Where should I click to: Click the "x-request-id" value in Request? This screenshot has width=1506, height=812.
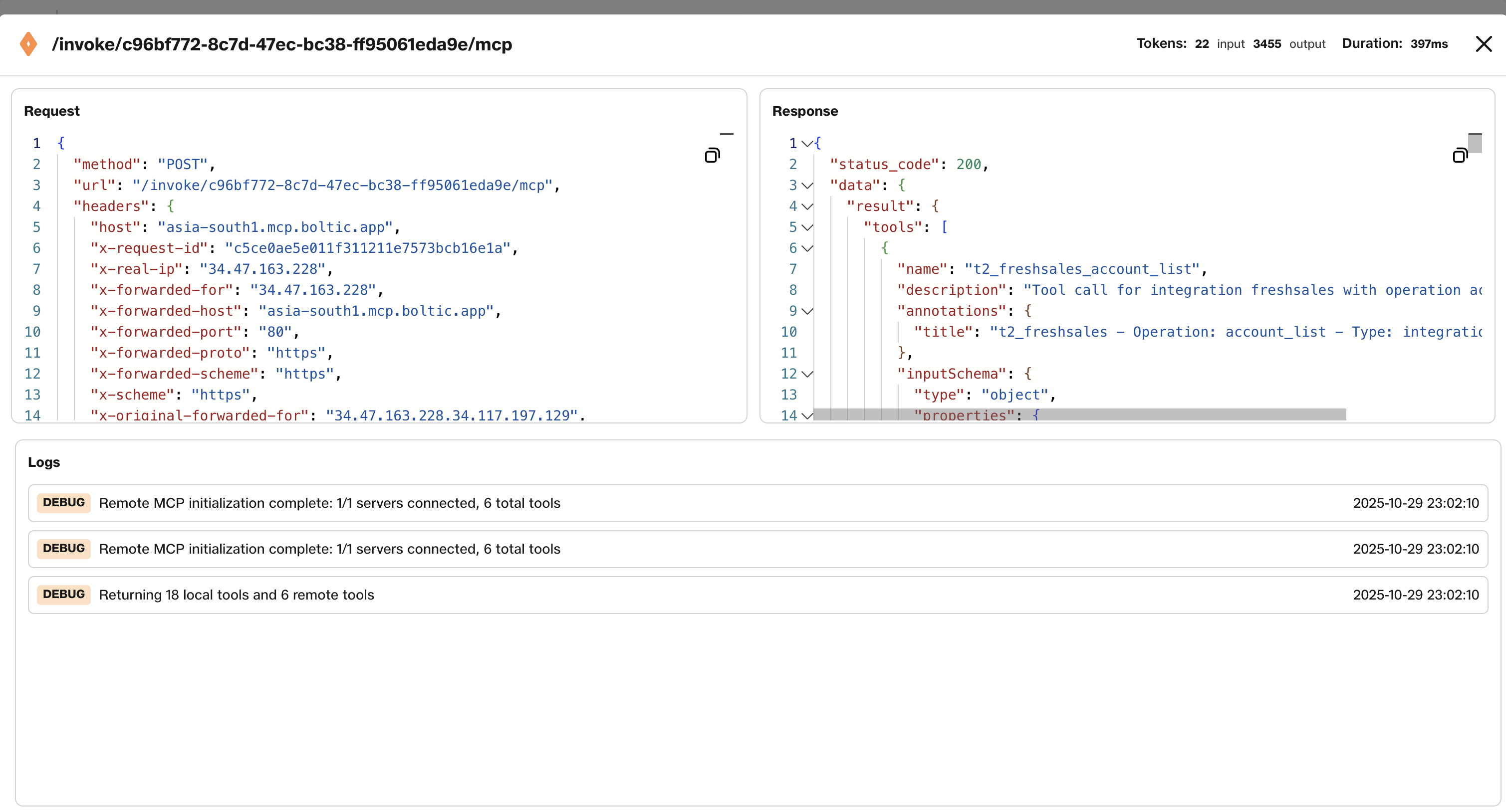pyautogui.click(x=368, y=248)
